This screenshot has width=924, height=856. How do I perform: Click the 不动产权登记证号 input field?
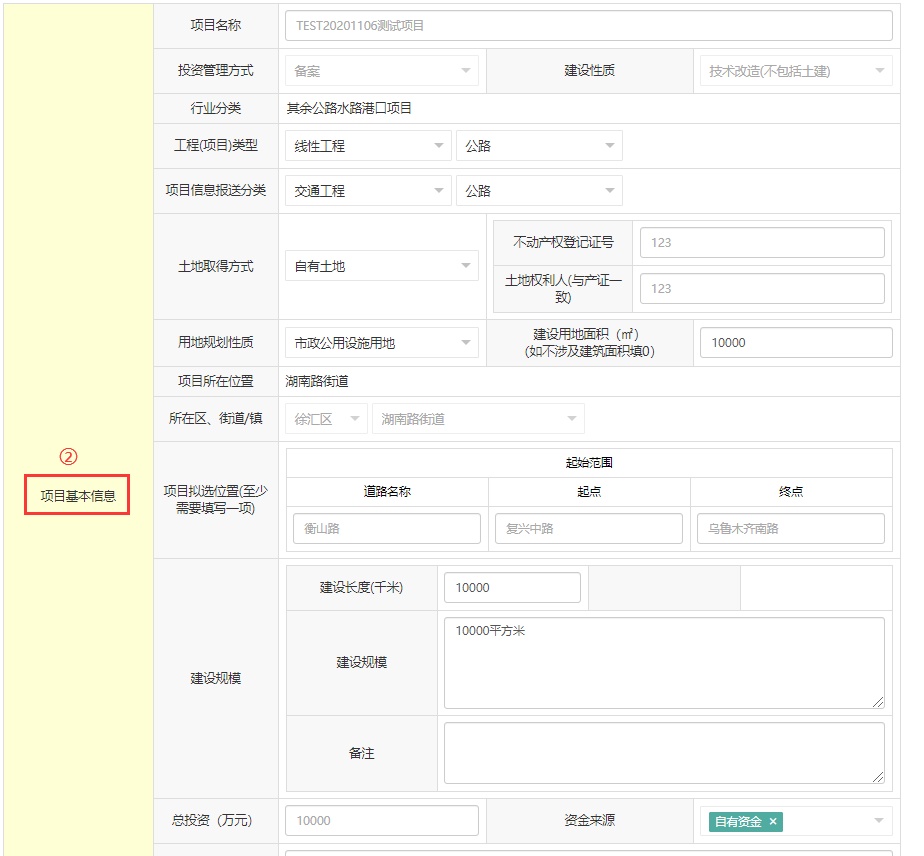(x=762, y=242)
